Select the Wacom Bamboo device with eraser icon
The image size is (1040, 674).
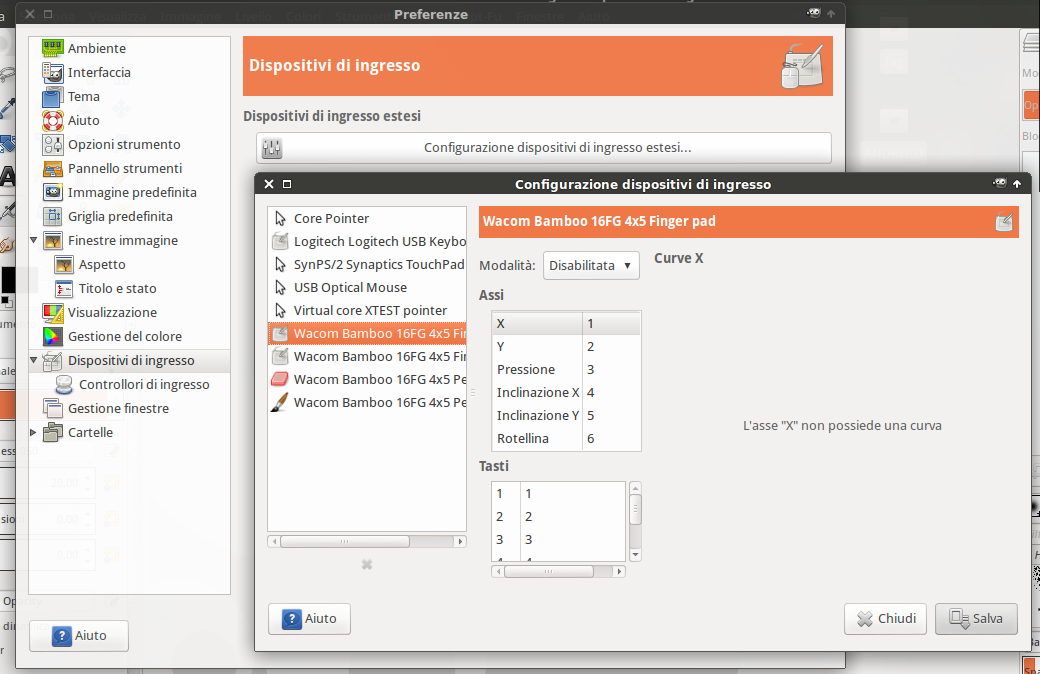pyautogui.click(x=280, y=379)
